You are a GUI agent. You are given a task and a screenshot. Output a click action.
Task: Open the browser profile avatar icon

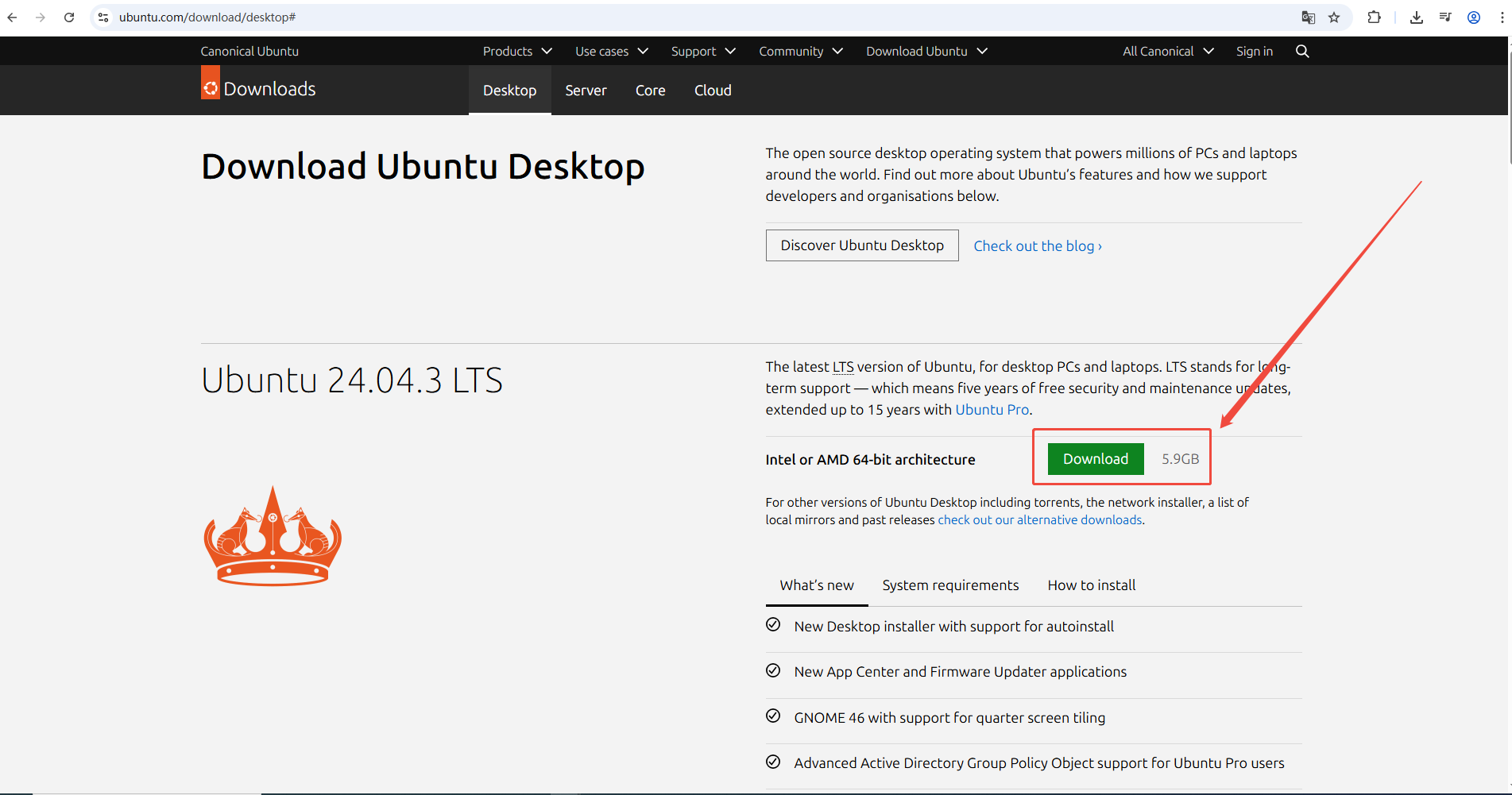click(1473, 17)
